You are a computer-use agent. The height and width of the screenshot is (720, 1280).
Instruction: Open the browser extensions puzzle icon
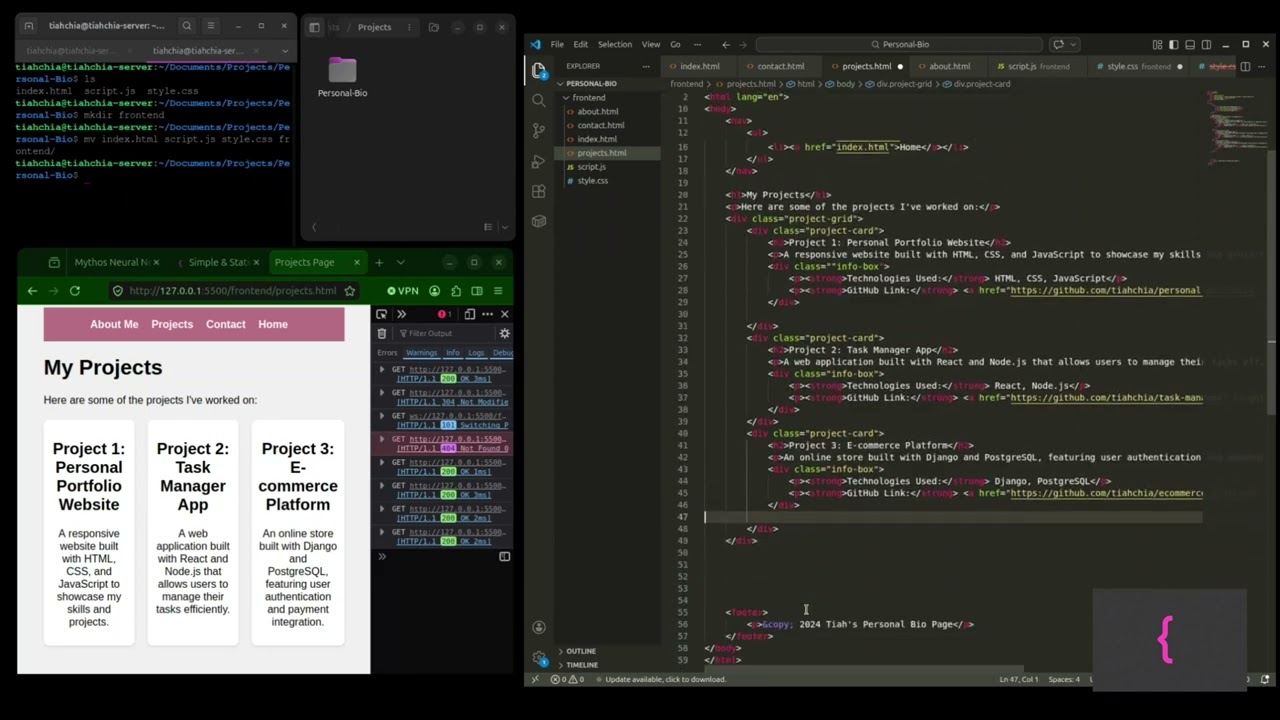[x=456, y=291]
